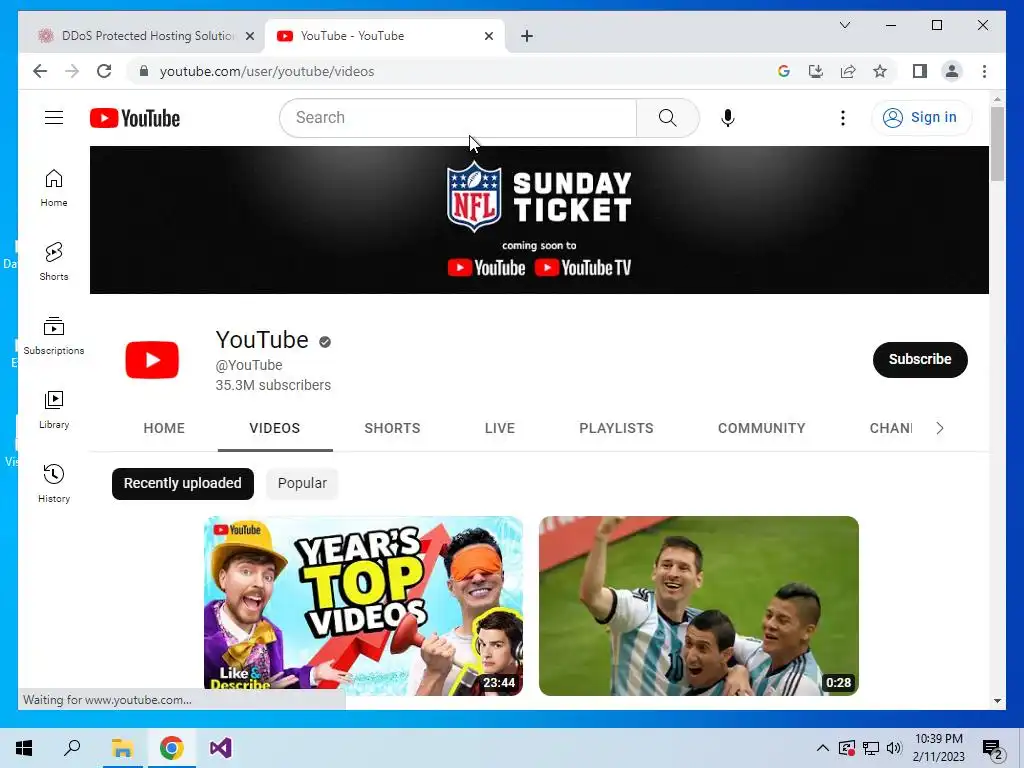Image resolution: width=1024 pixels, height=768 pixels.
Task: Filter videos by Recently uploaded
Action: (183, 483)
